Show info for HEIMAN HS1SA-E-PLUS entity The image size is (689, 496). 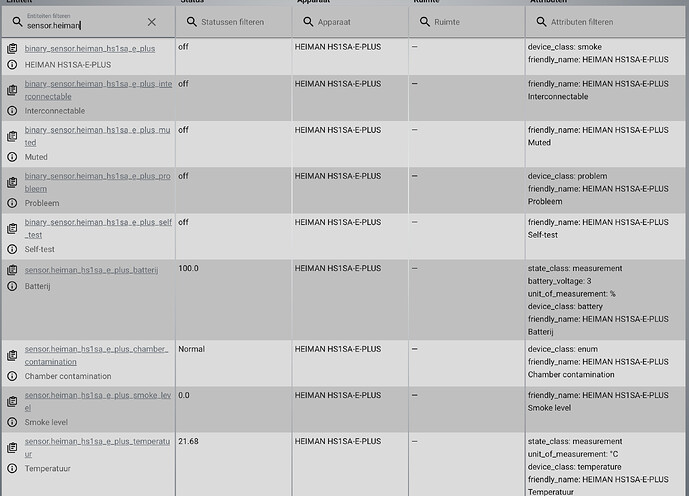(x=12, y=65)
